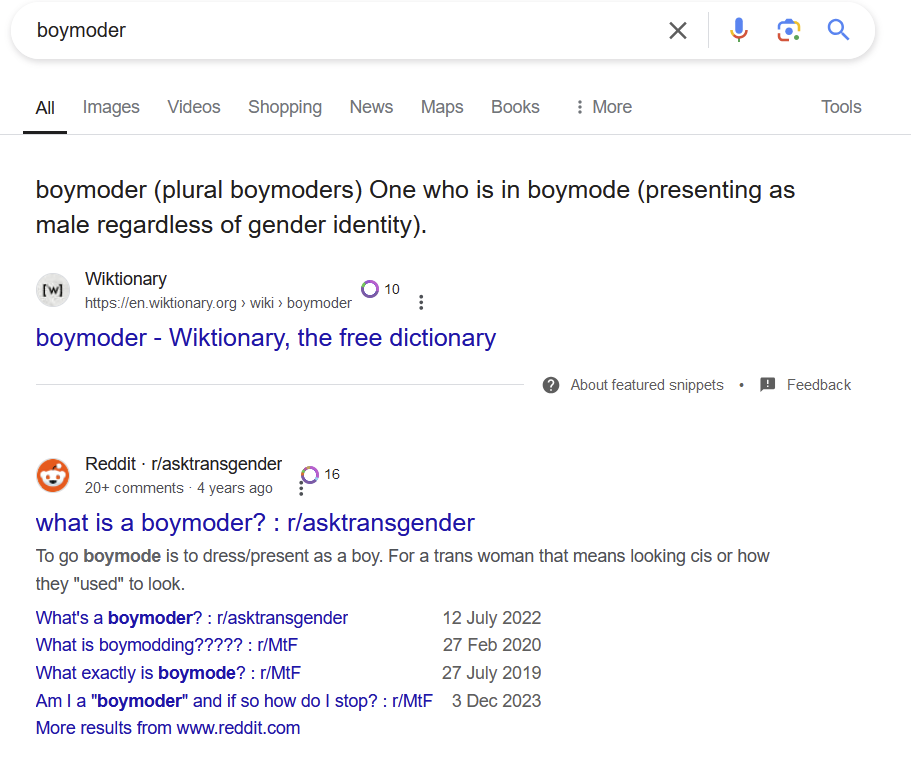Send Feedback on the featured snippet
The width and height of the screenshot is (911, 770).
(806, 385)
